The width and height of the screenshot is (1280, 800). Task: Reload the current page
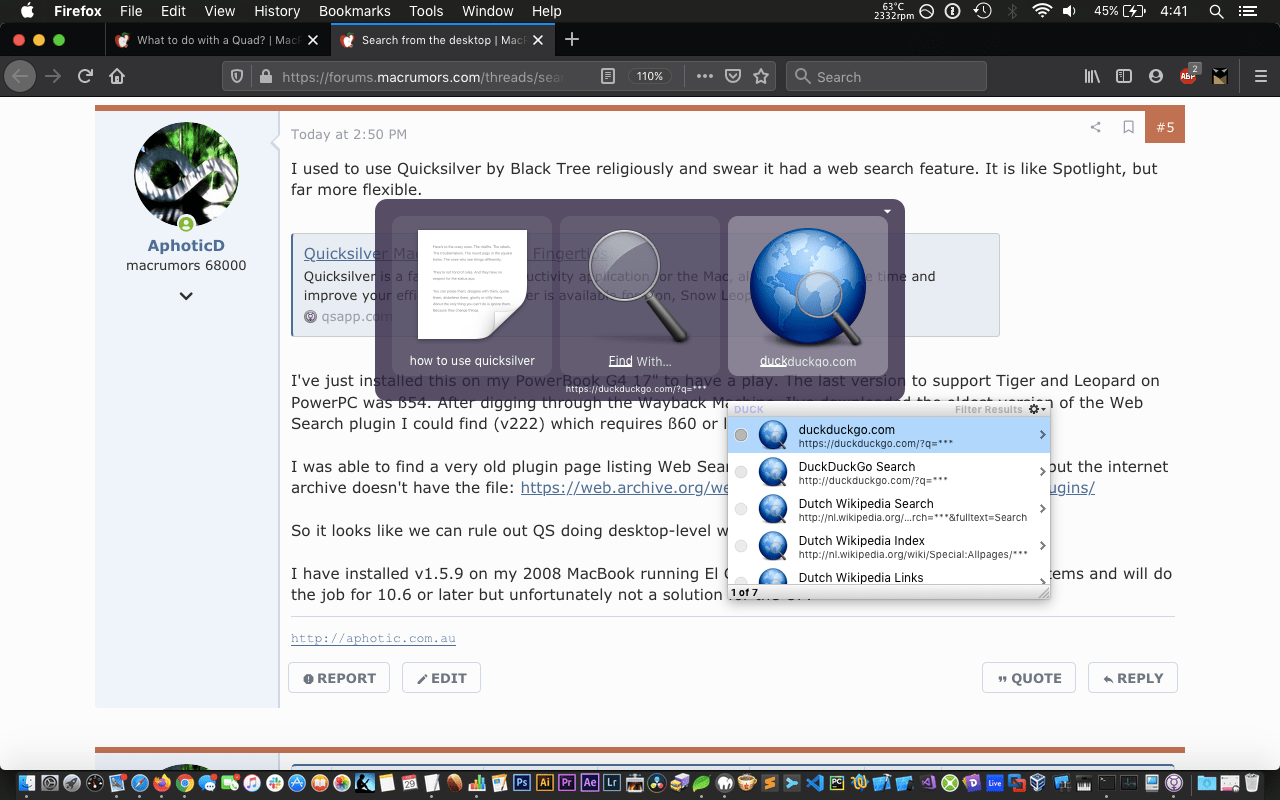[x=86, y=76]
